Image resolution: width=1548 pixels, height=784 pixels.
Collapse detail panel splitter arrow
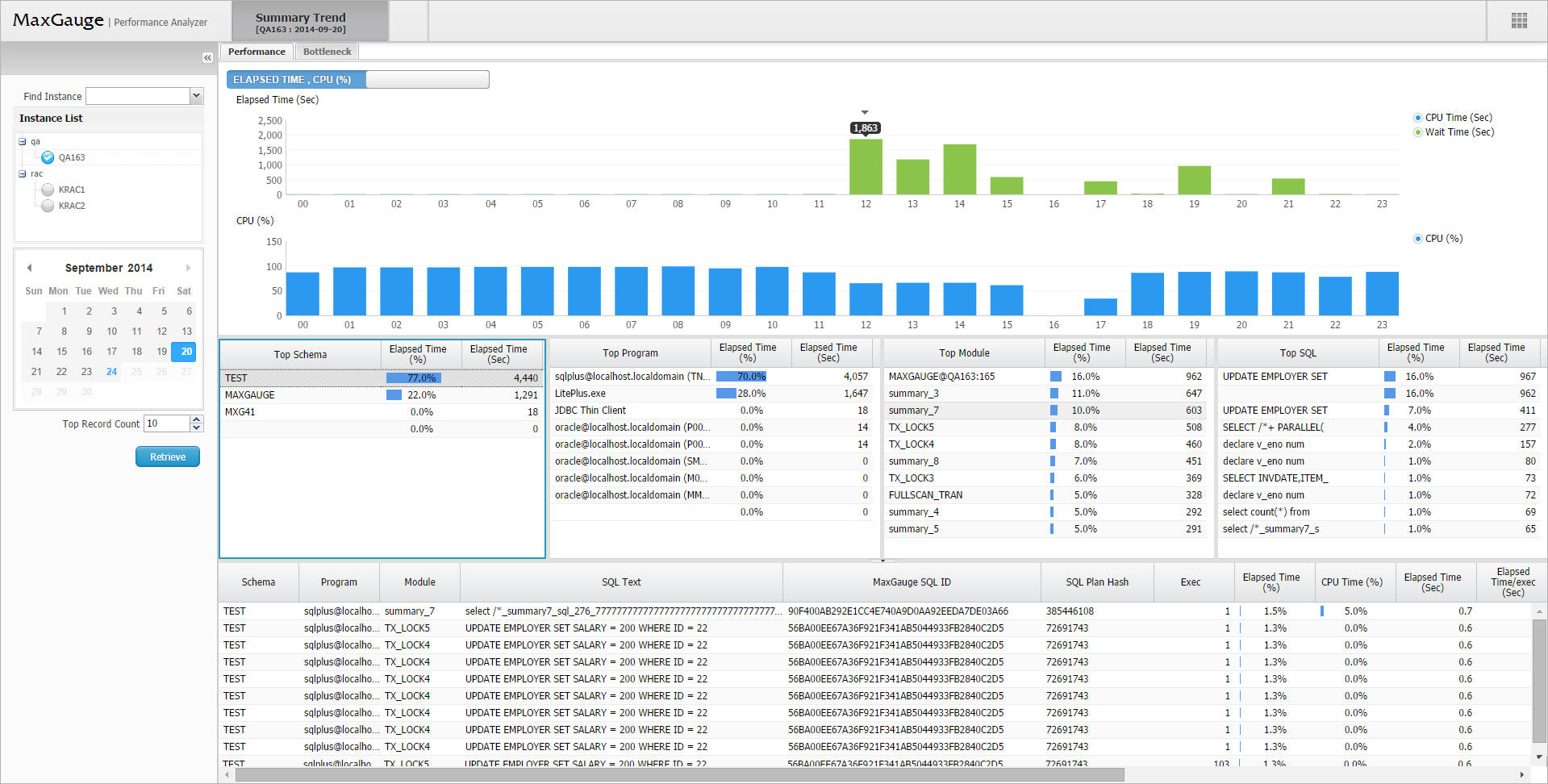click(882, 560)
